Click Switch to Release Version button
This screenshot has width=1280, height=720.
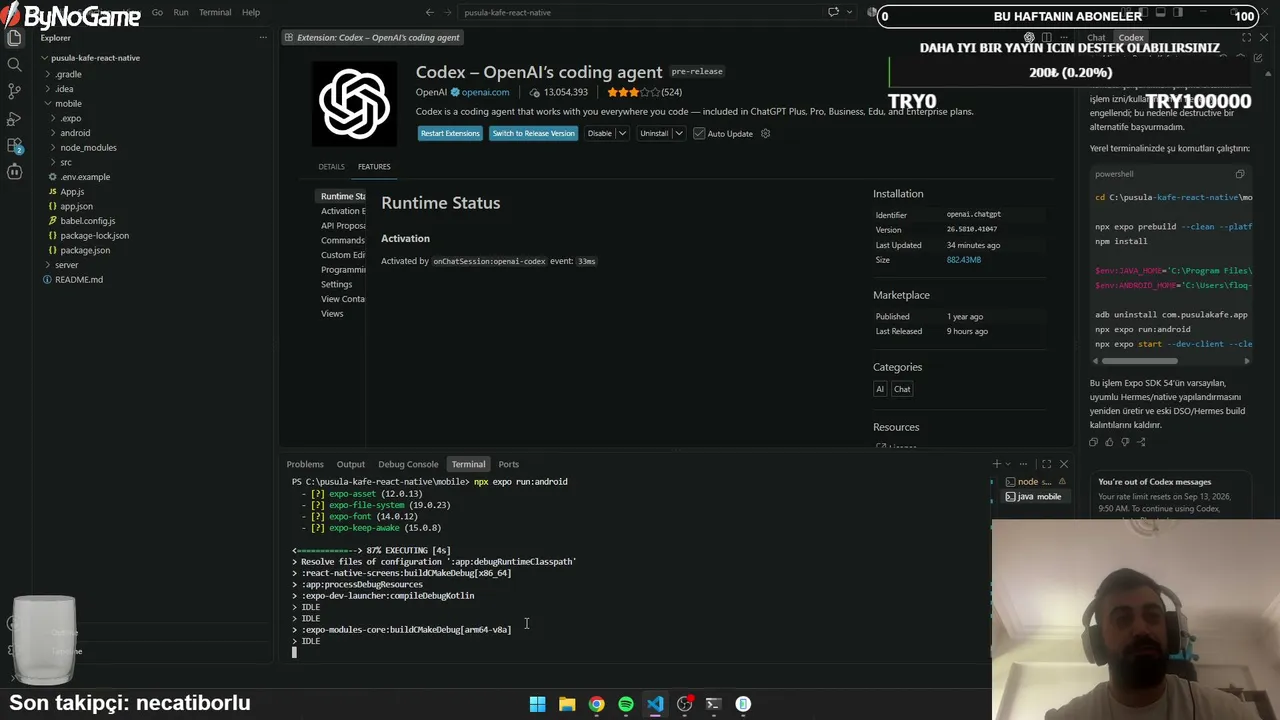(533, 133)
